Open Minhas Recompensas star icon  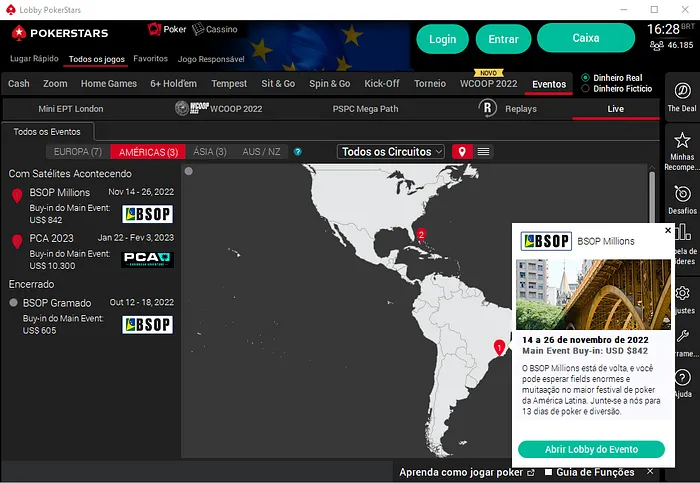point(682,140)
